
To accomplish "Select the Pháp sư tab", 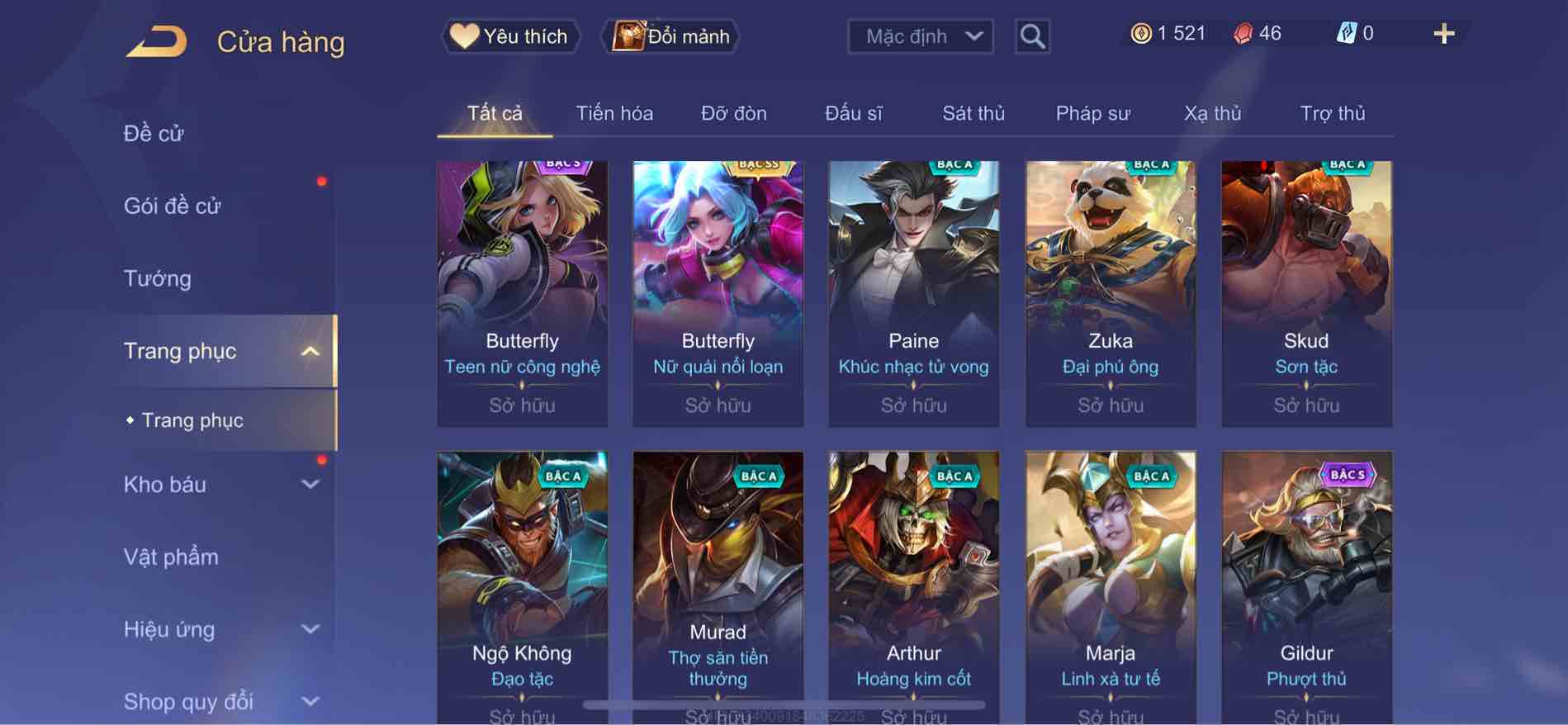I will (x=1092, y=113).
